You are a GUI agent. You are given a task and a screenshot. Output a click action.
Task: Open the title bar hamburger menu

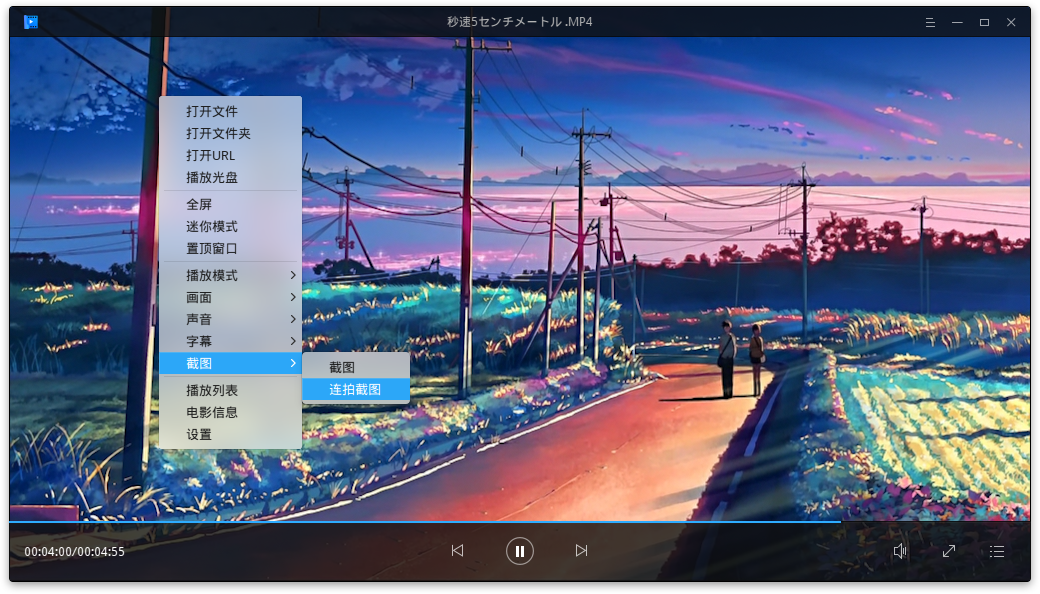point(930,23)
